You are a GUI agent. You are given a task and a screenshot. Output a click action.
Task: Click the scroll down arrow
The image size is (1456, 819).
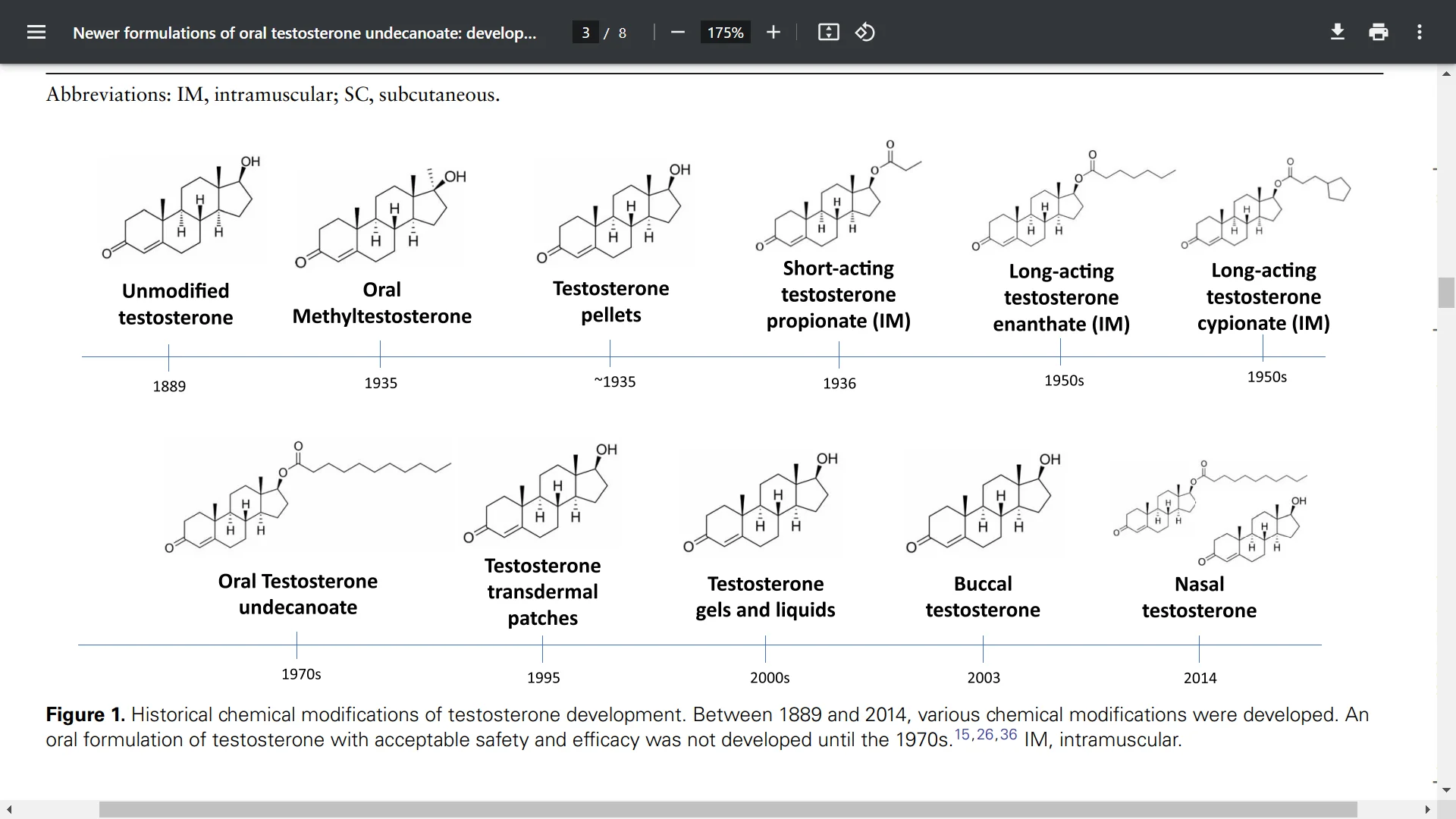coord(1446,790)
